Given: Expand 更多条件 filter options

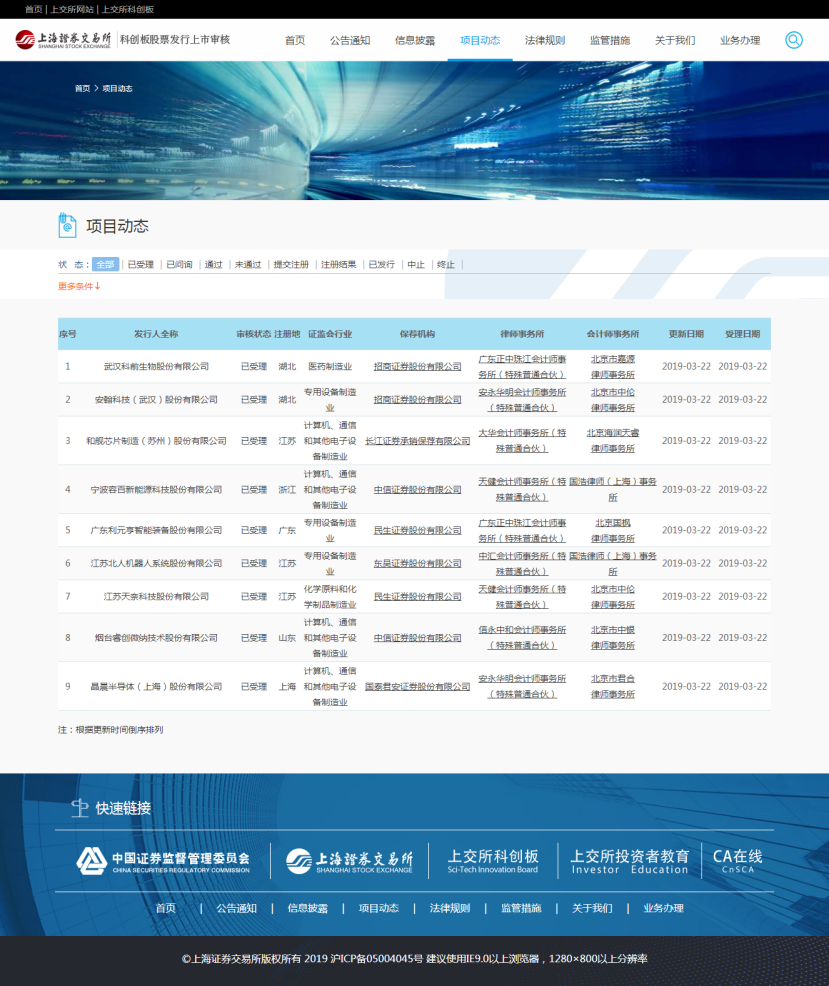Looking at the screenshot, I should [x=79, y=286].
